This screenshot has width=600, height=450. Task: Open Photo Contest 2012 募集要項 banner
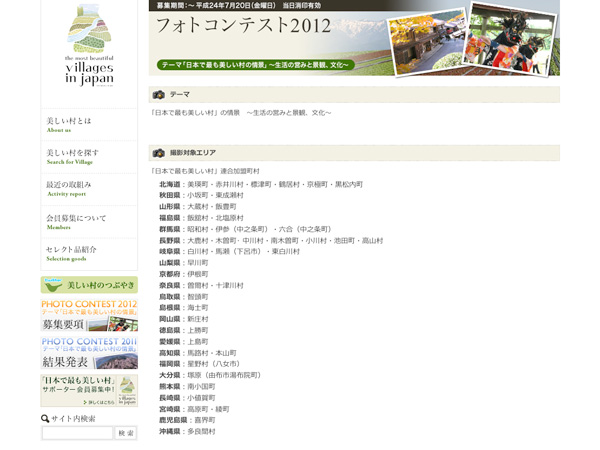point(89,315)
